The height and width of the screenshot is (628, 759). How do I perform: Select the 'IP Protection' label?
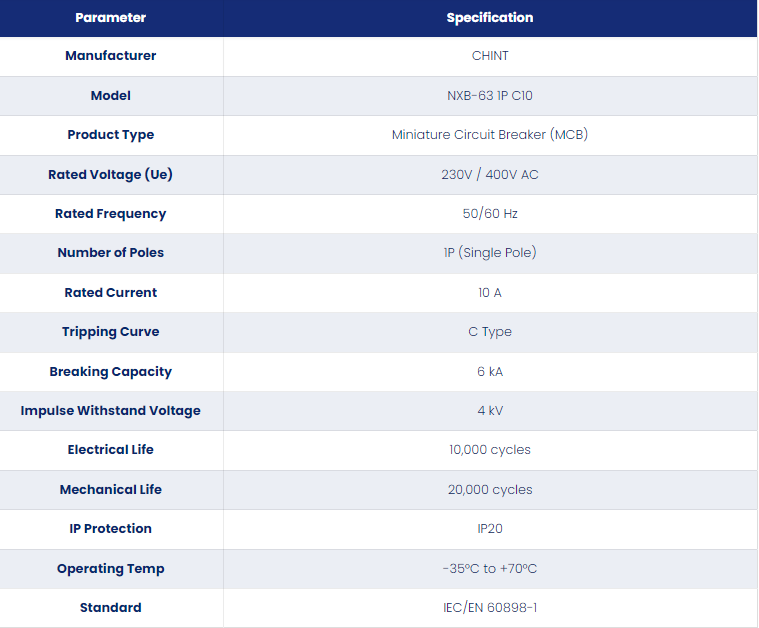click(x=110, y=529)
